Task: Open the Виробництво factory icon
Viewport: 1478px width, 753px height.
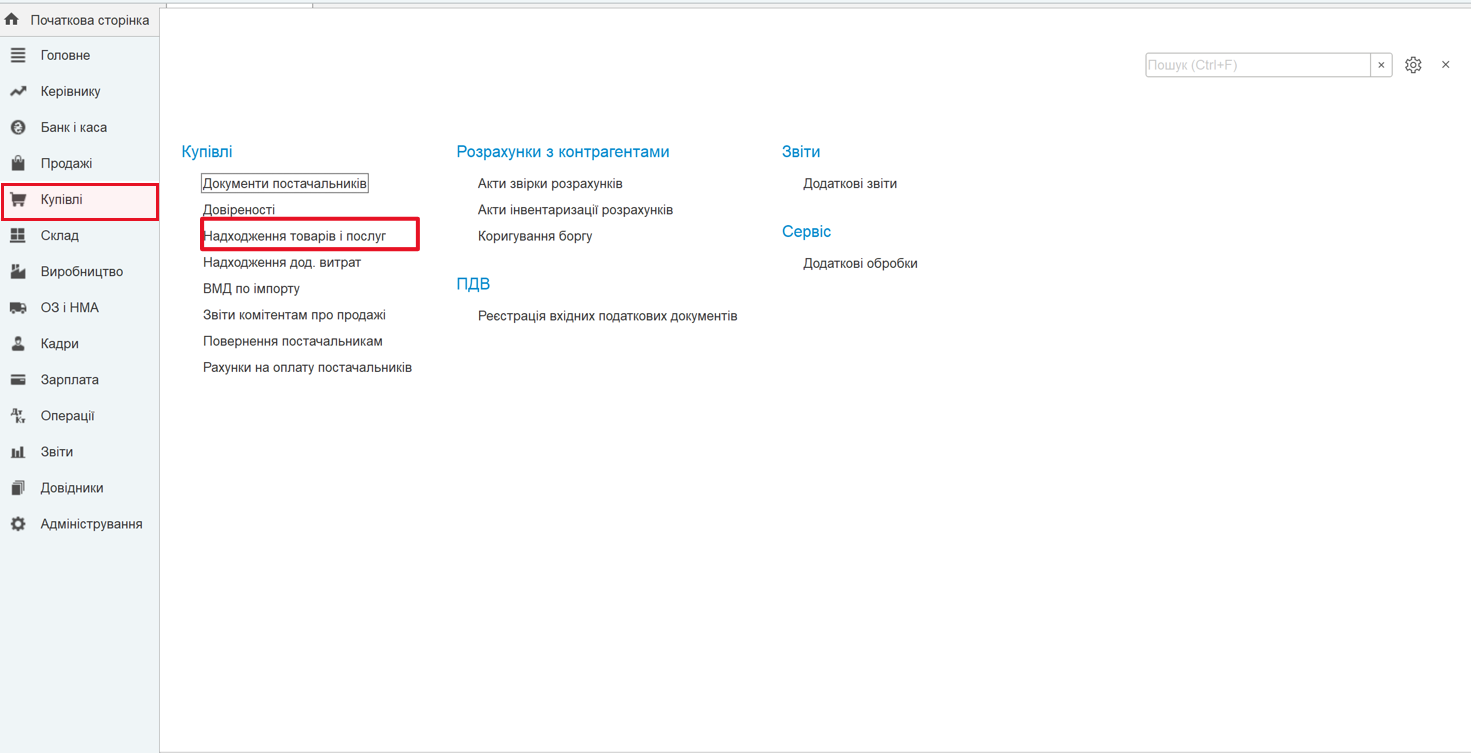Action: pyautogui.click(x=18, y=272)
